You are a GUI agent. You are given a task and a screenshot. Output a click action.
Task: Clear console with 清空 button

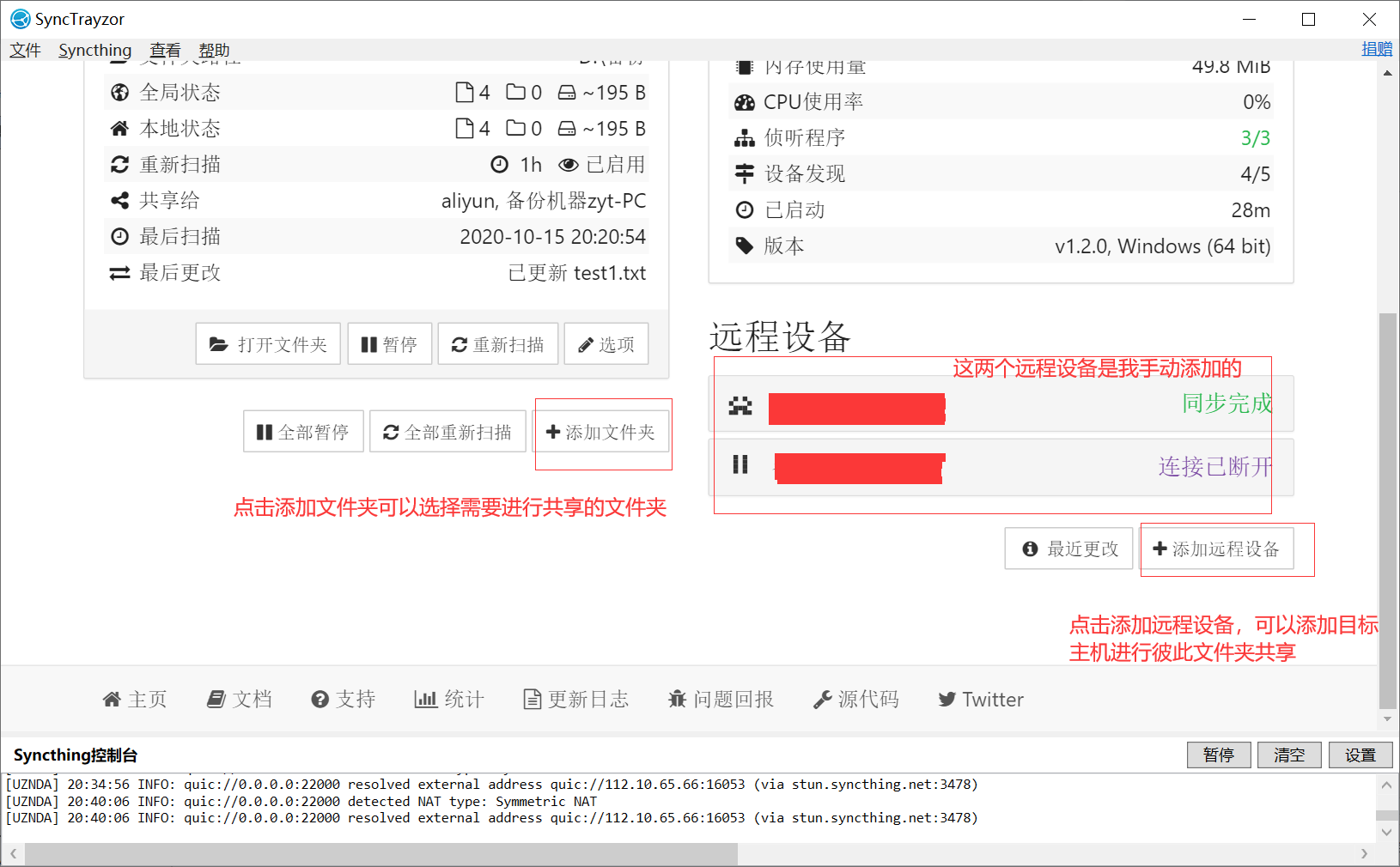[x=1289, y=755]
